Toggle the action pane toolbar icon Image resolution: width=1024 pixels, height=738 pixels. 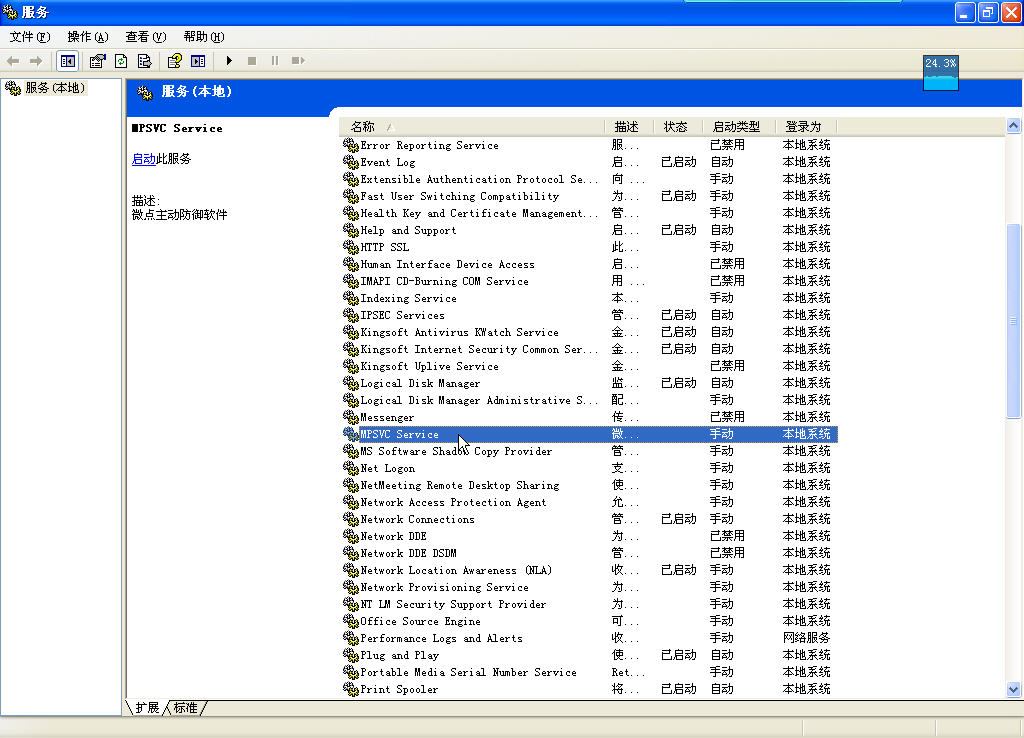198,61
